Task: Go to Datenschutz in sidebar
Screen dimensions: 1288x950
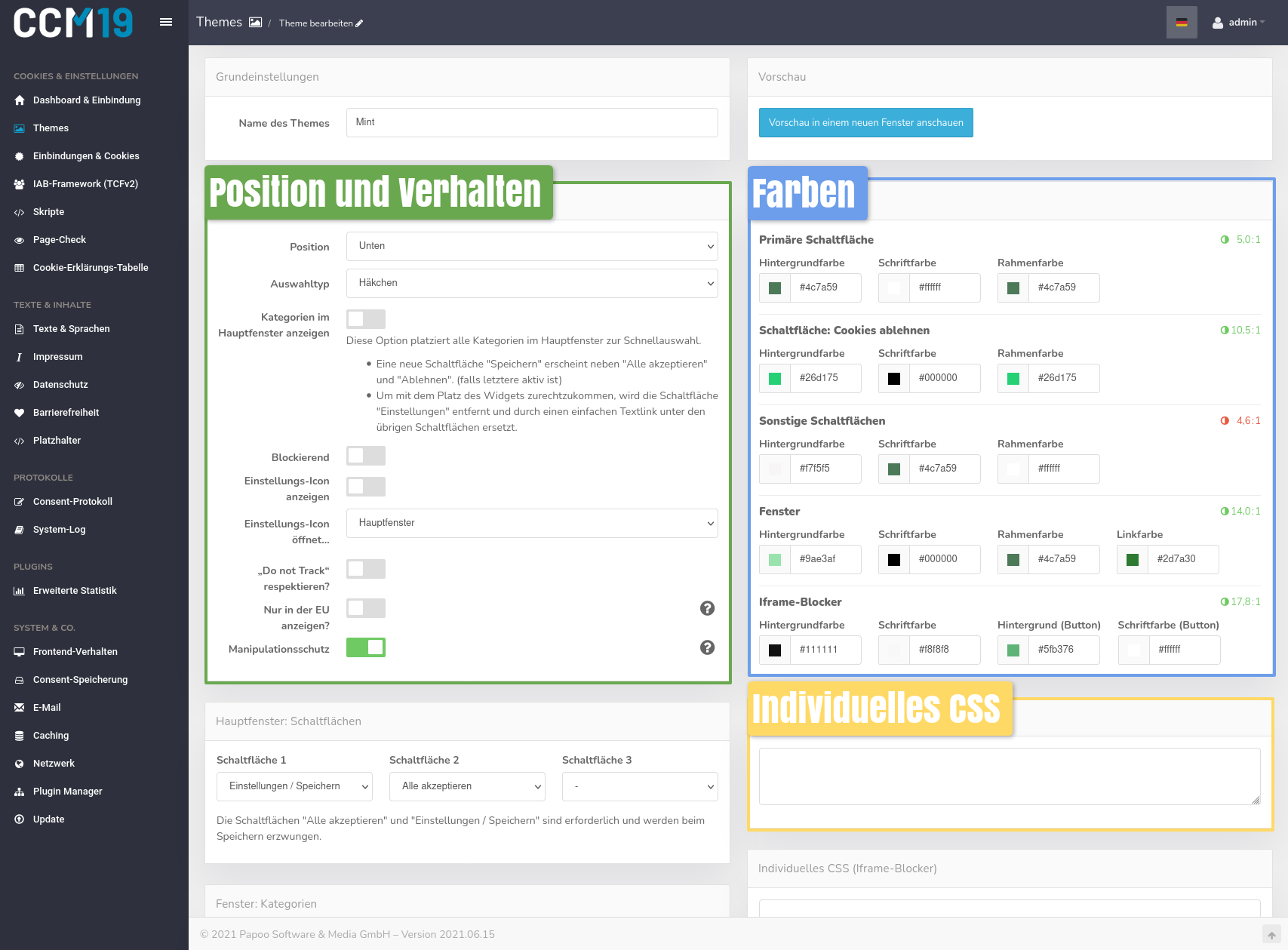Action: coord(60,385)
